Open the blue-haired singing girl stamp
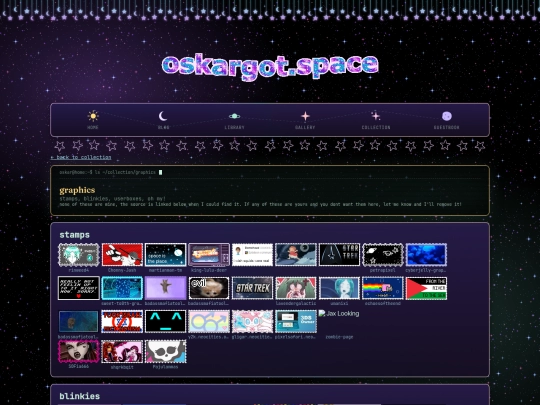 click(x=339, y=288)
